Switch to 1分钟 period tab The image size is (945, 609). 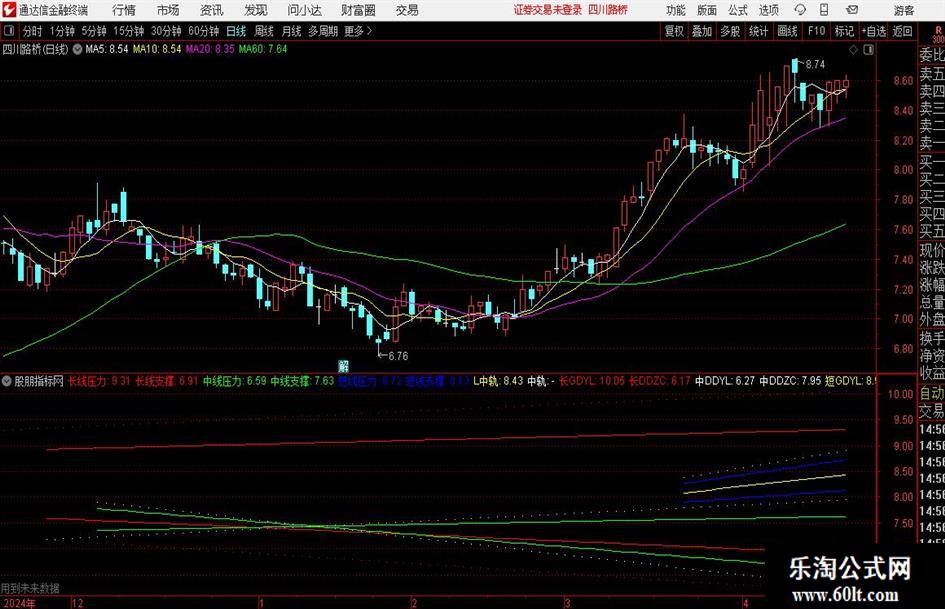point(62,31)
